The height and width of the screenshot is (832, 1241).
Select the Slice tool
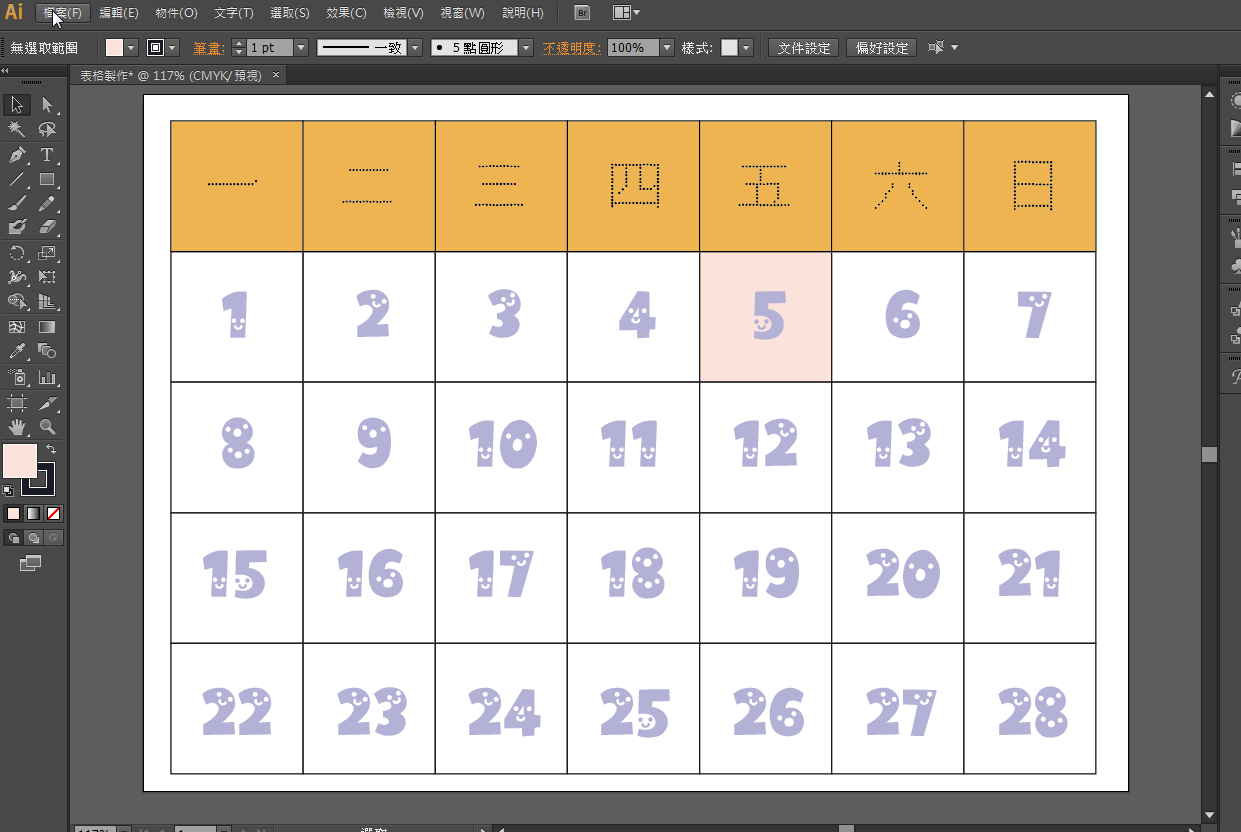pyautogui.click(x=47, y=403)
